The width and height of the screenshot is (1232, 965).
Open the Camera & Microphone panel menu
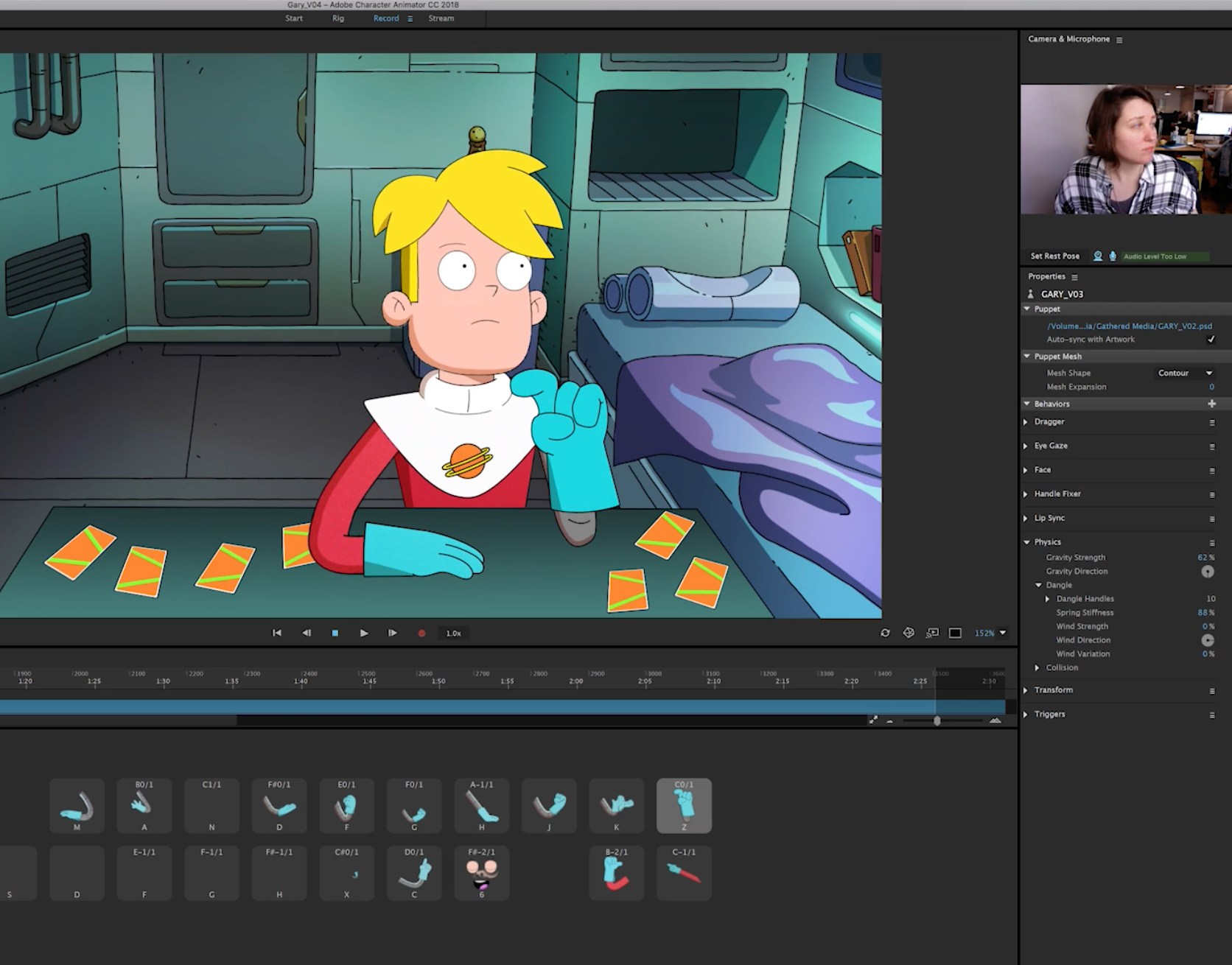(1119, 40)
